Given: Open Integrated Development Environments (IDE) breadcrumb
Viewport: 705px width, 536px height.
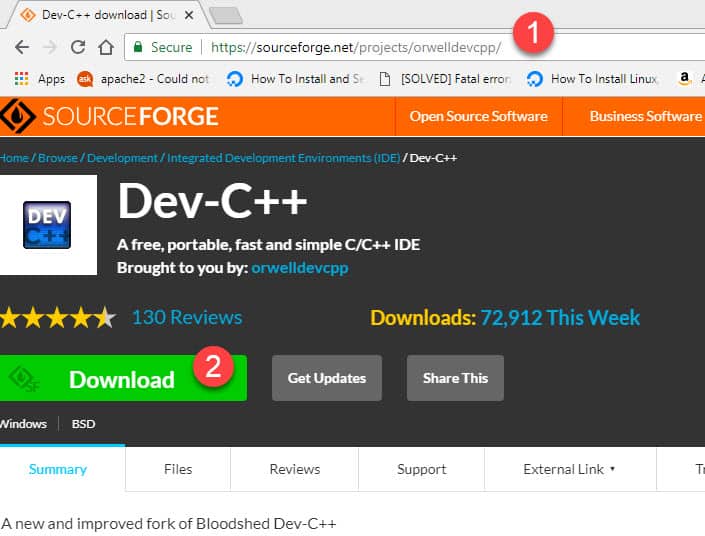Looking at the screenshot, I should (x=283, y=158).
